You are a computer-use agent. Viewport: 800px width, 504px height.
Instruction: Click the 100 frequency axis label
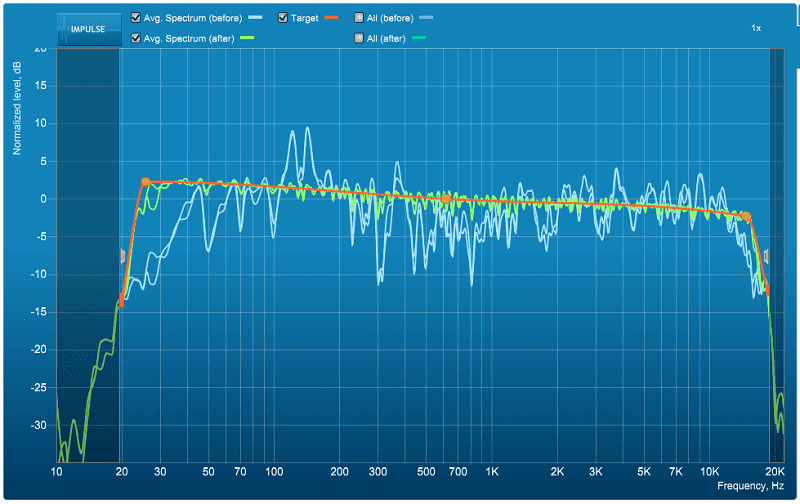point(274,471)
